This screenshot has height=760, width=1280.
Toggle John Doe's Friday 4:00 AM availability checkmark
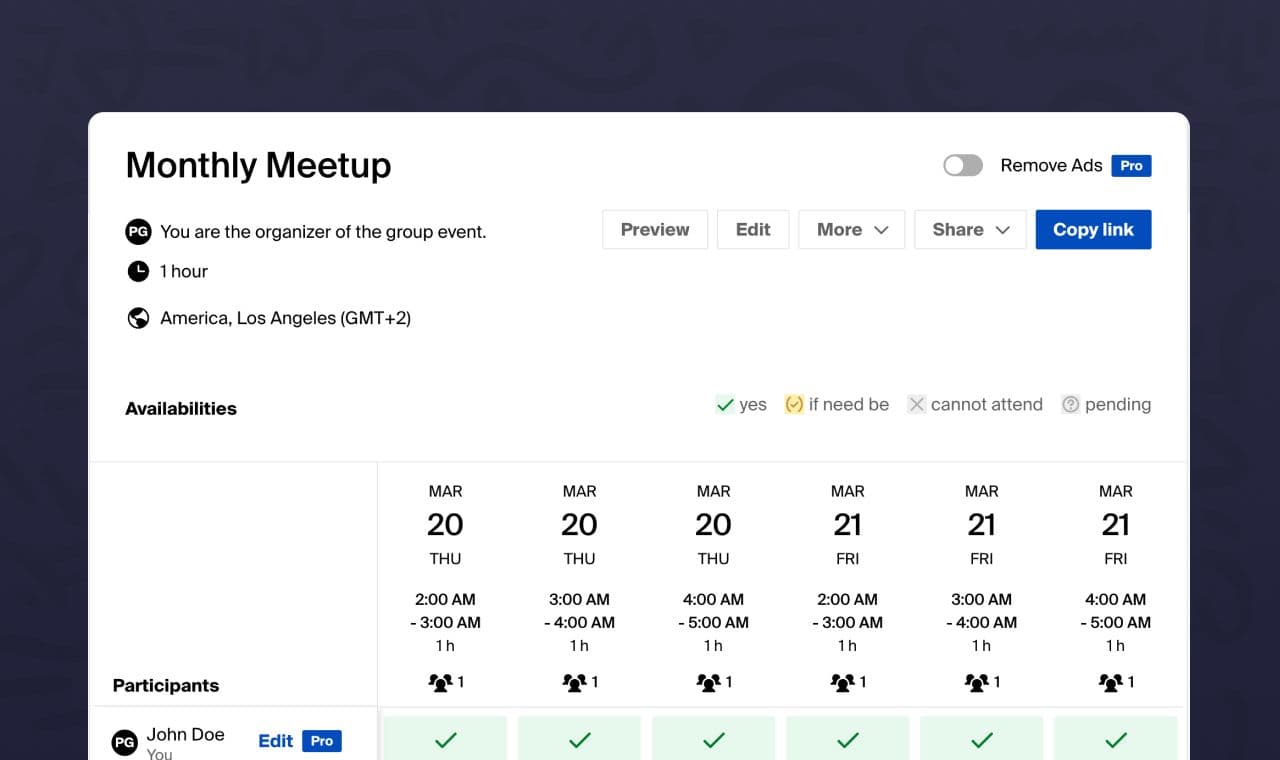click(x=1115, y=740)
